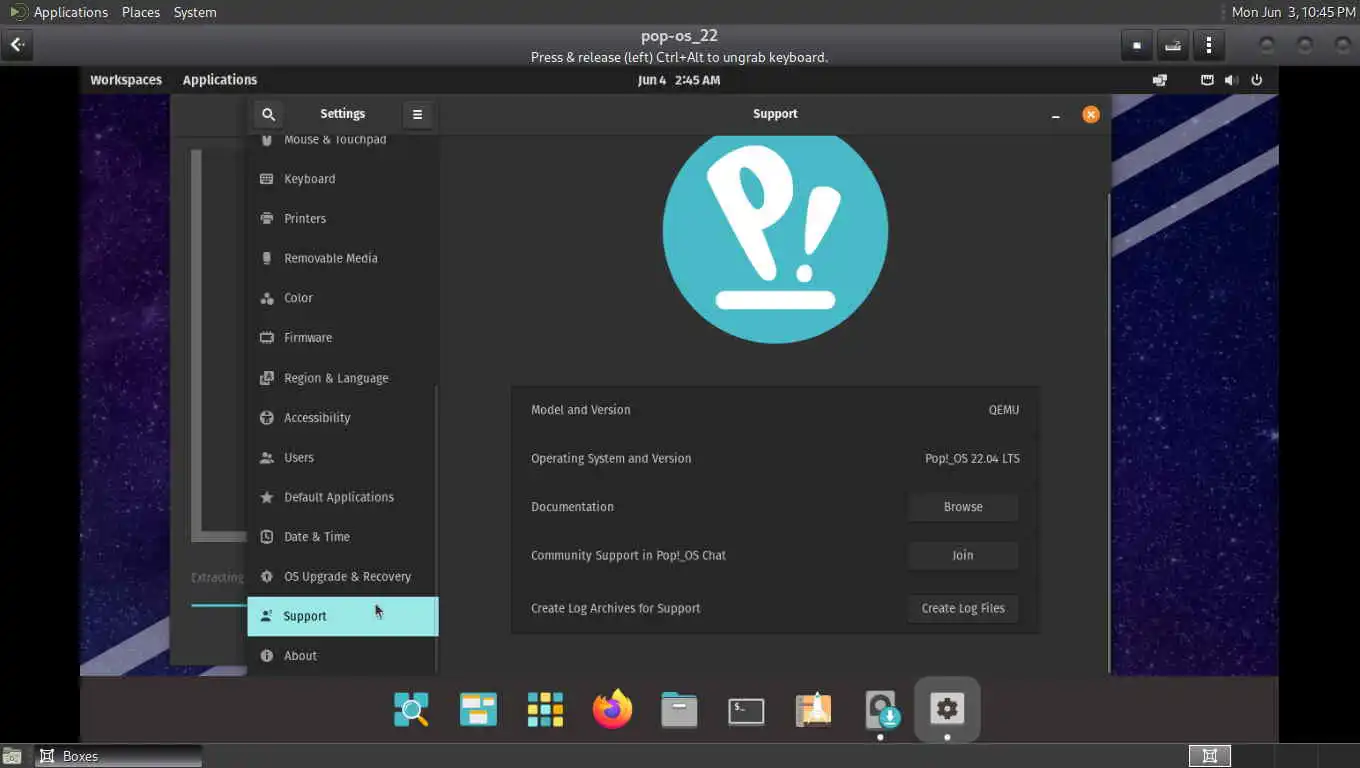This screenshot has width=1360, height=768.
Task: Select Printers in the sidebar
Action: (342, 219)
